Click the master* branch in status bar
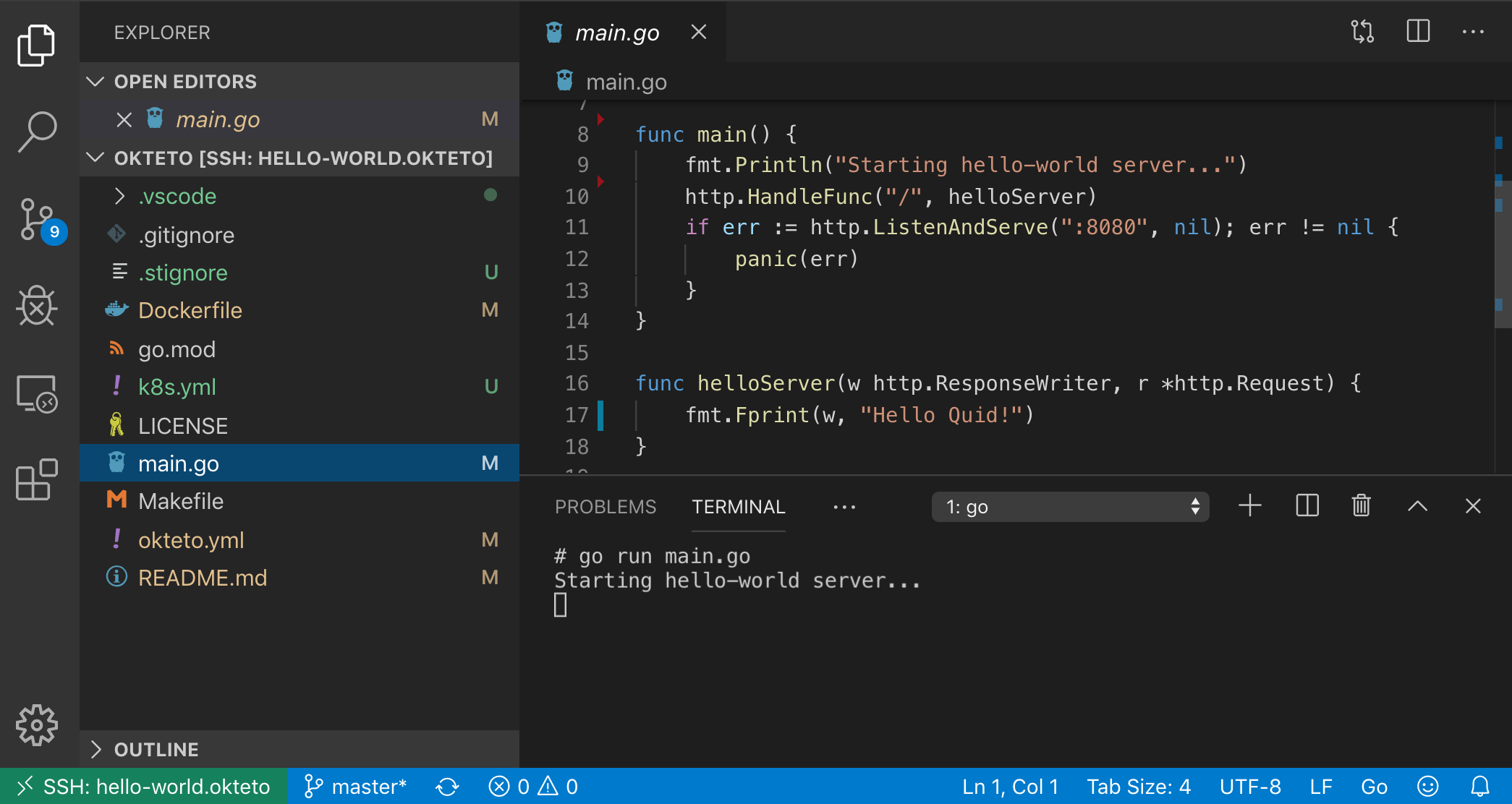This screenshot has width=1512, height=804. 355,787
